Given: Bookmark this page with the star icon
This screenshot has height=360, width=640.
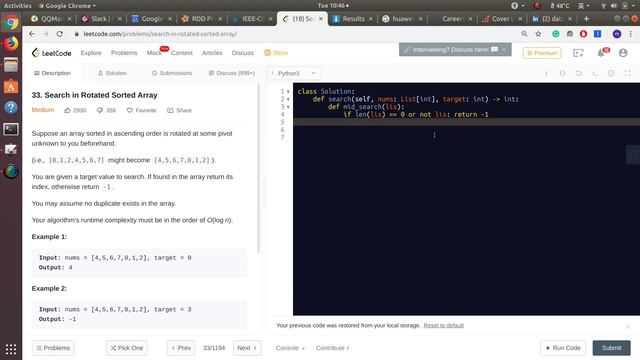Looking at the screenshot, I should tap(538, 34).
